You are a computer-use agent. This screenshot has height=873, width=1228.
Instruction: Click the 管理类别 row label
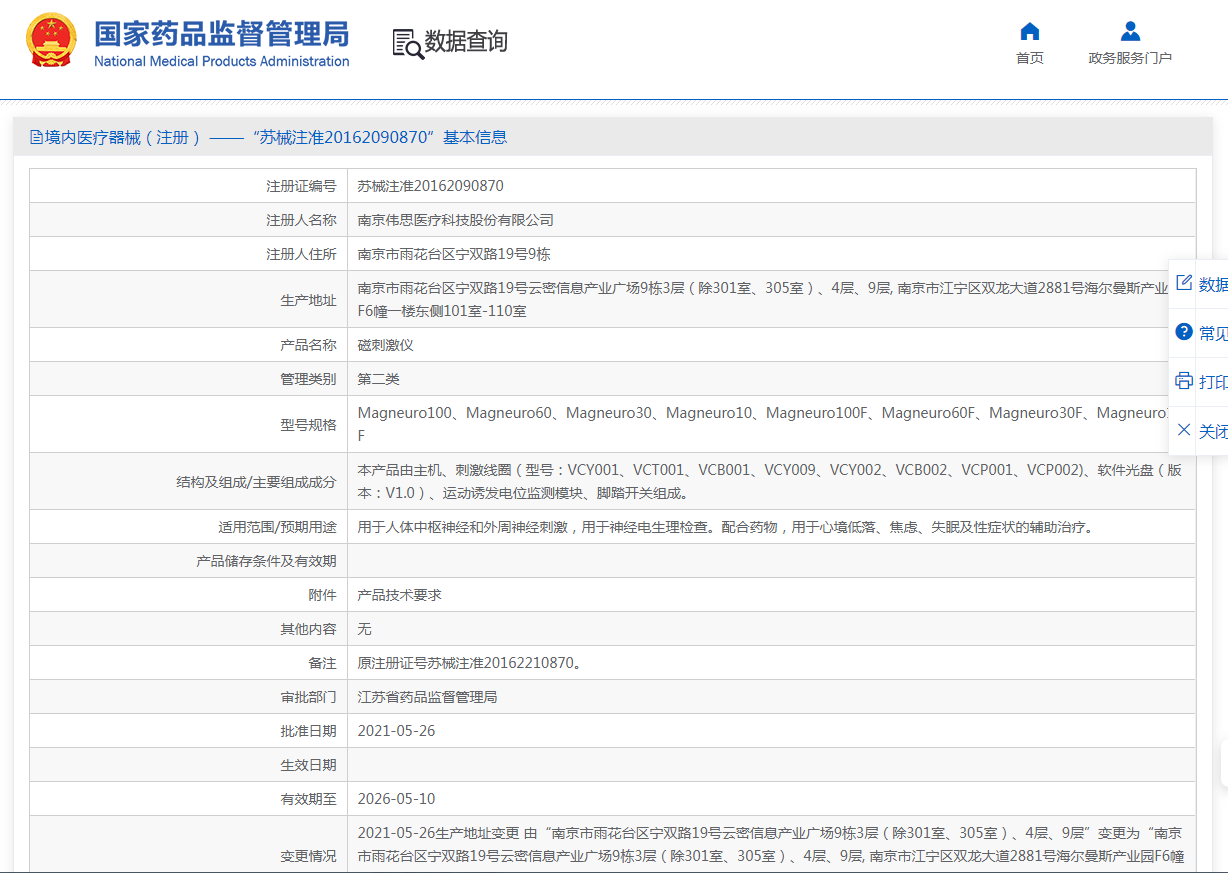pyautogui.click(x=308, y=379)
